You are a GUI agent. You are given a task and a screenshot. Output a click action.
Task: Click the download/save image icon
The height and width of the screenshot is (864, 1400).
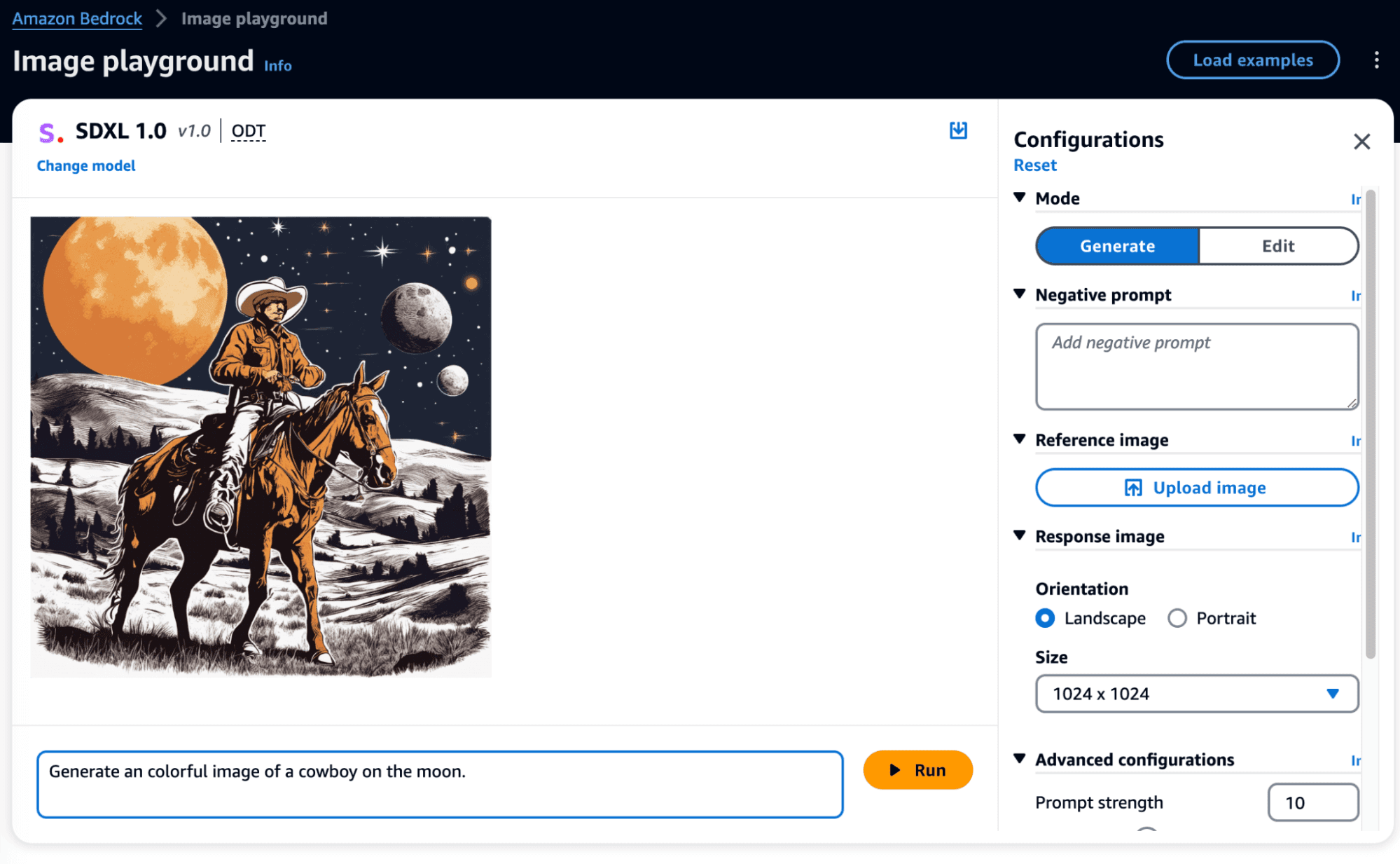point(958,130)
